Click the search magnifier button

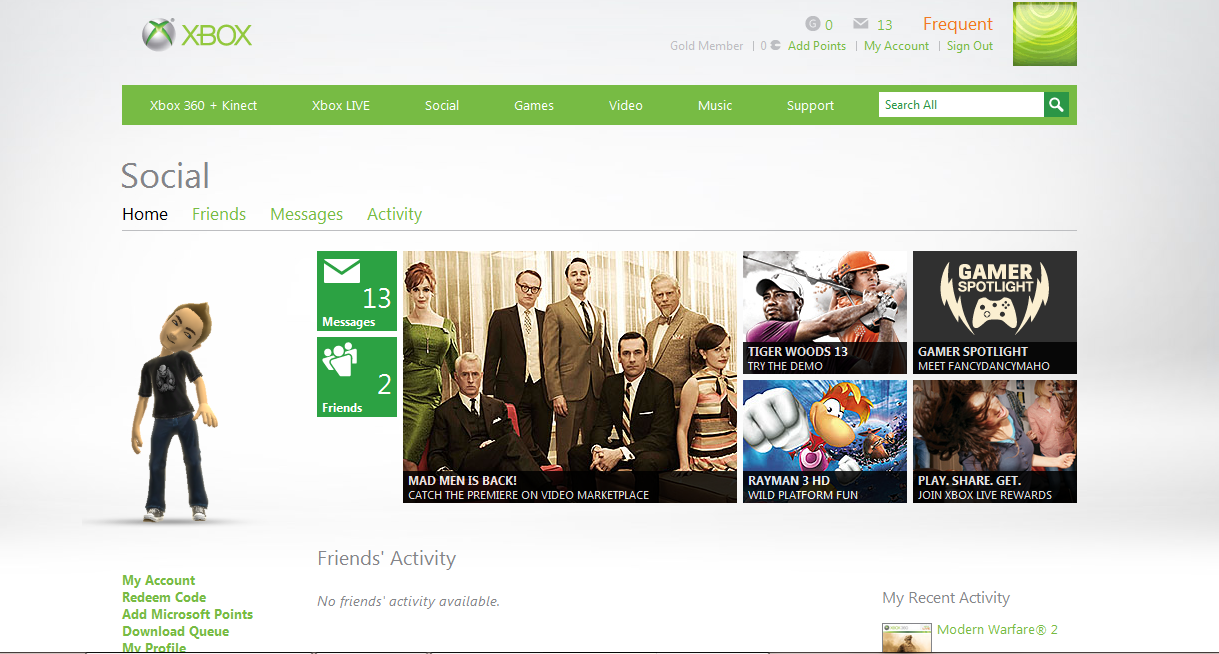click(1057, 105)
